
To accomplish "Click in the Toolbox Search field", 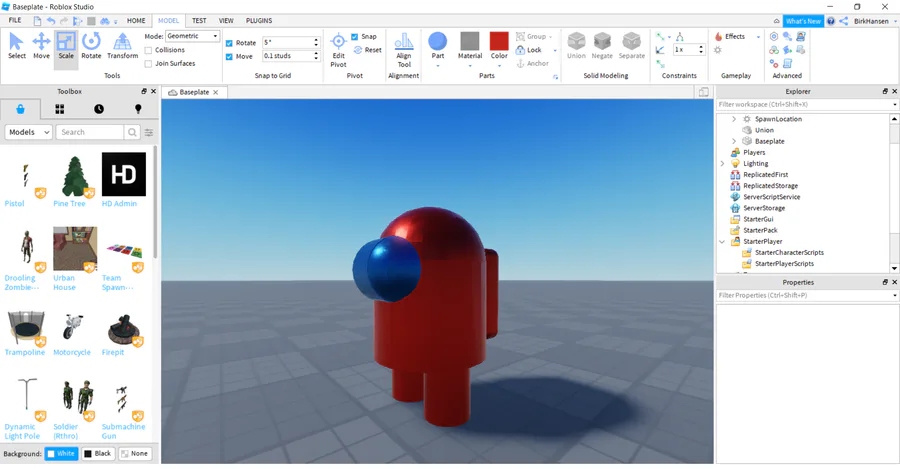I will tap(90, 132).
